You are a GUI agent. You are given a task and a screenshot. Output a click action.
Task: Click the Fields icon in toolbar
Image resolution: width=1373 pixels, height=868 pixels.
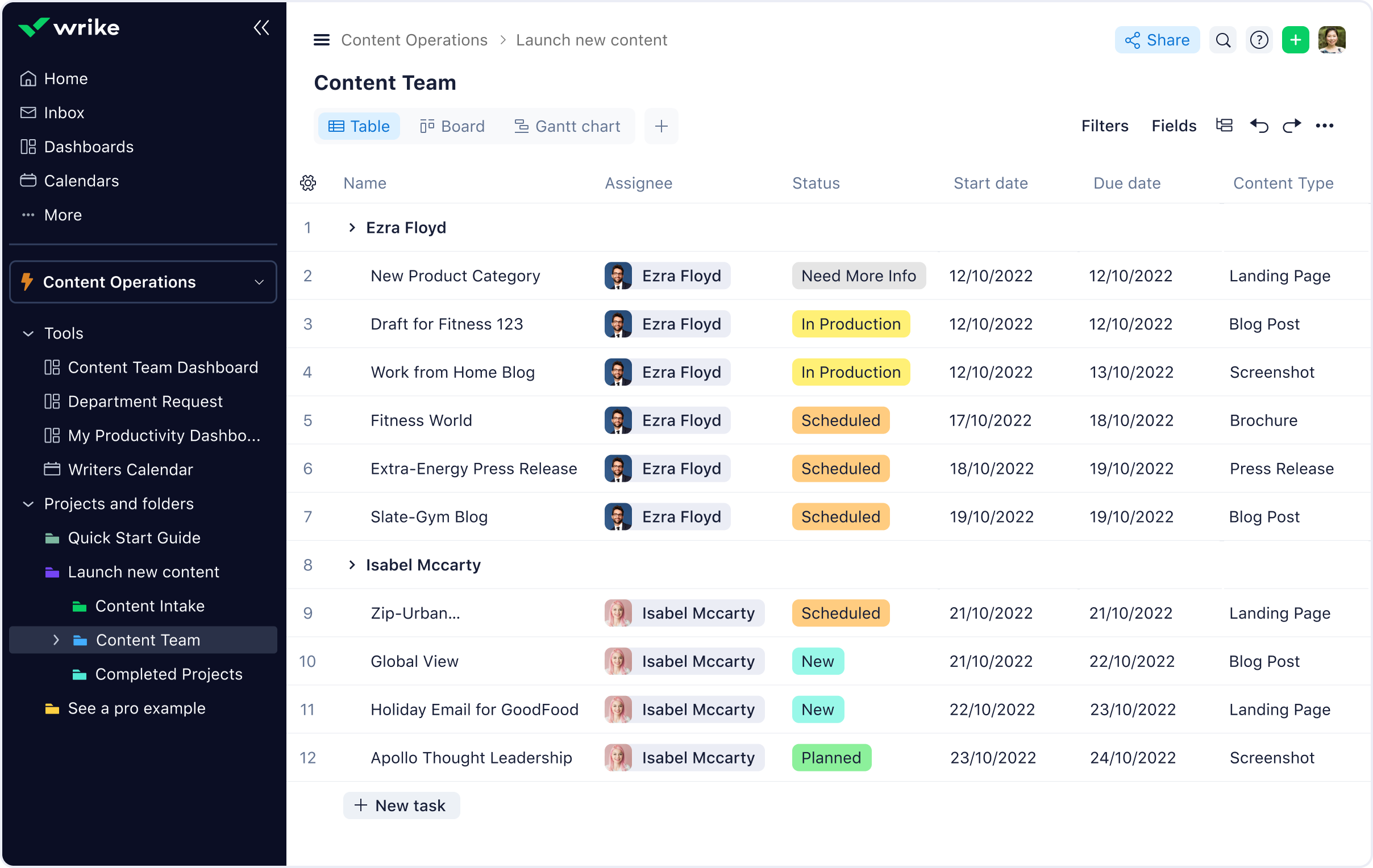1173,126
